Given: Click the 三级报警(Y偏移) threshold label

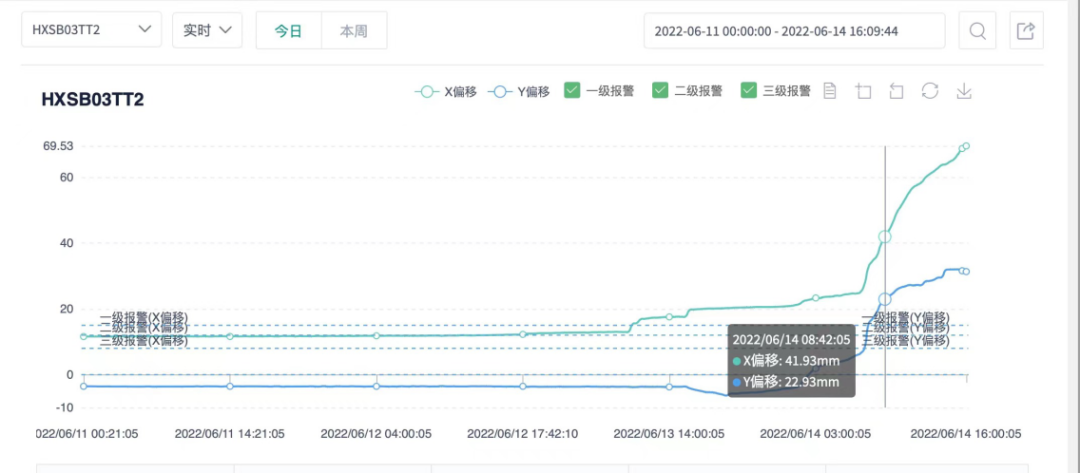Looking at the screenshot, I should 906,341.
